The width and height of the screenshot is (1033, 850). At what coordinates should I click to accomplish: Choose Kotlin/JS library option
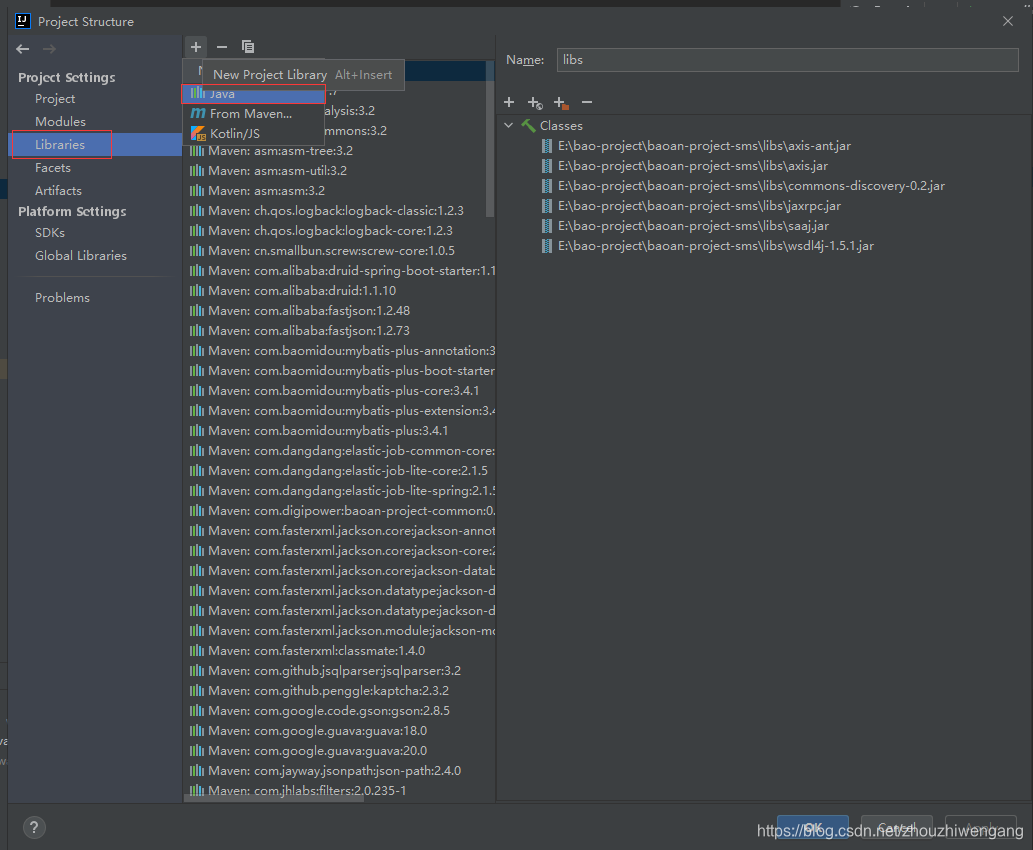pyautogui.click(x=254, y=134)
